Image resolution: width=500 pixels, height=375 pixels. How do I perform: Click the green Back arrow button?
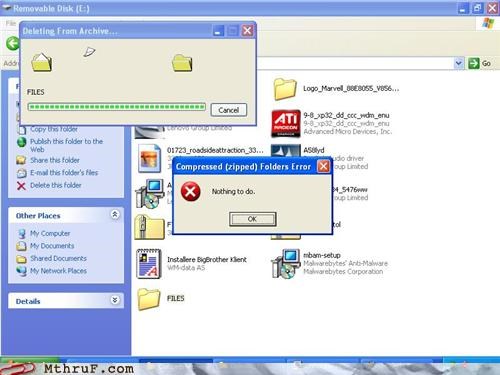coord(13,43)
